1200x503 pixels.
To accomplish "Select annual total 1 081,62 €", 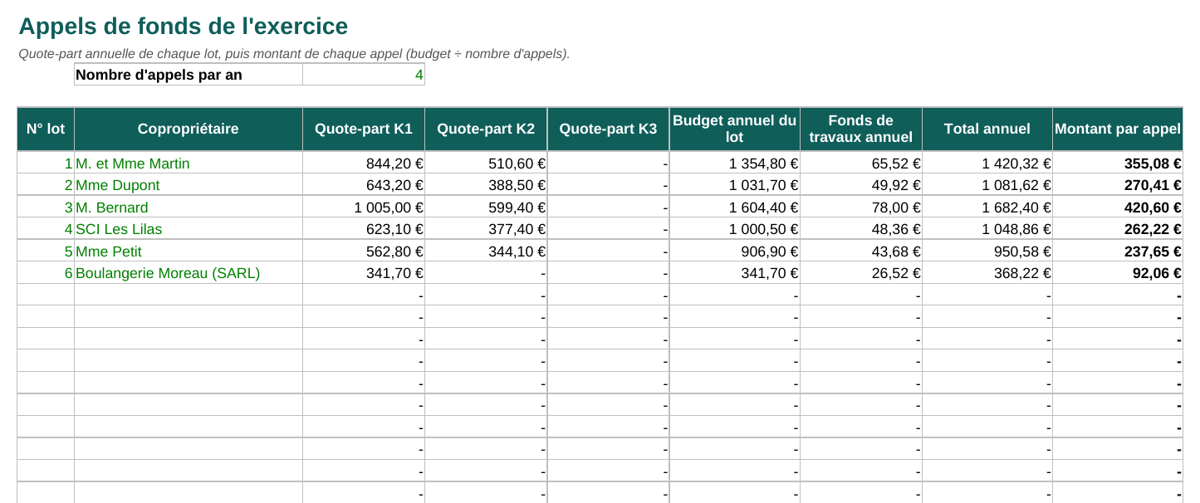I will coord(987,185).
